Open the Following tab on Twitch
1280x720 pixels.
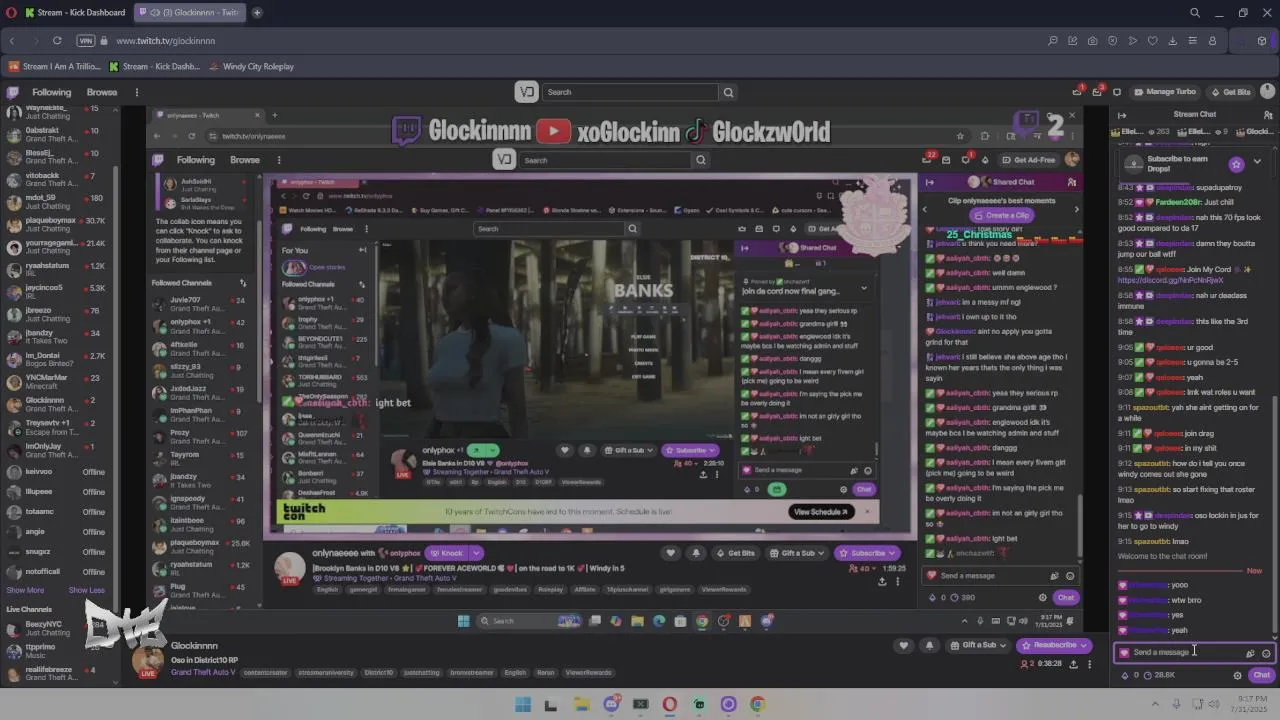[x=51, y=92]
